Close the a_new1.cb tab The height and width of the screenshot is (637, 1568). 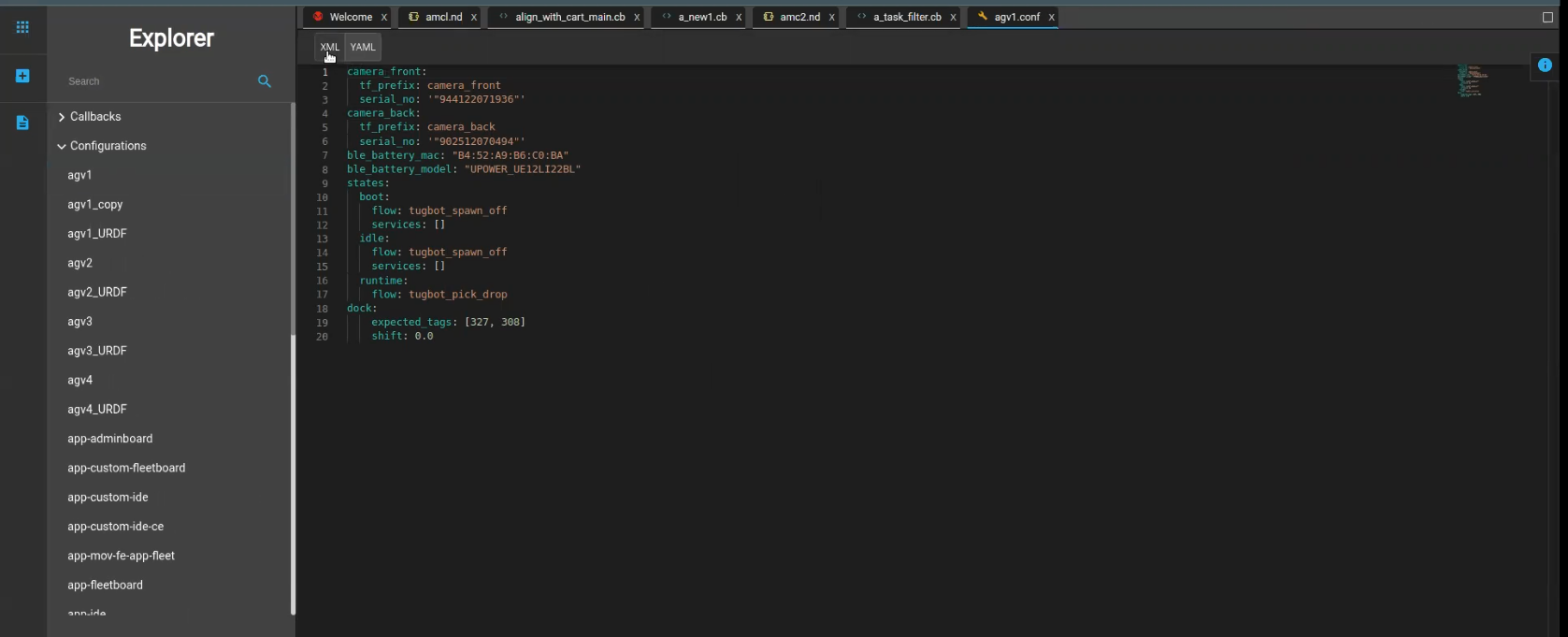tap(739, 18)
